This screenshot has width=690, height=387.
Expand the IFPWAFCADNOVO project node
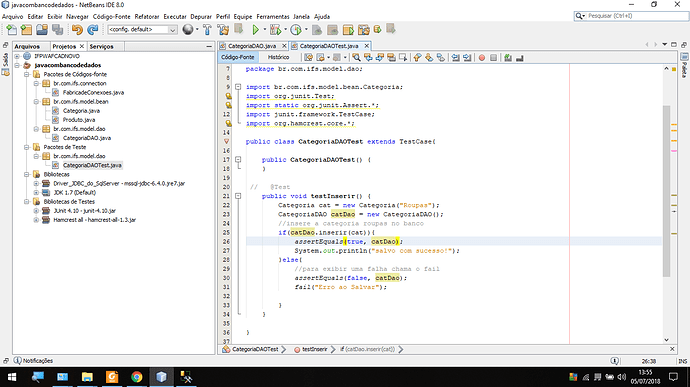click(17, 56)
